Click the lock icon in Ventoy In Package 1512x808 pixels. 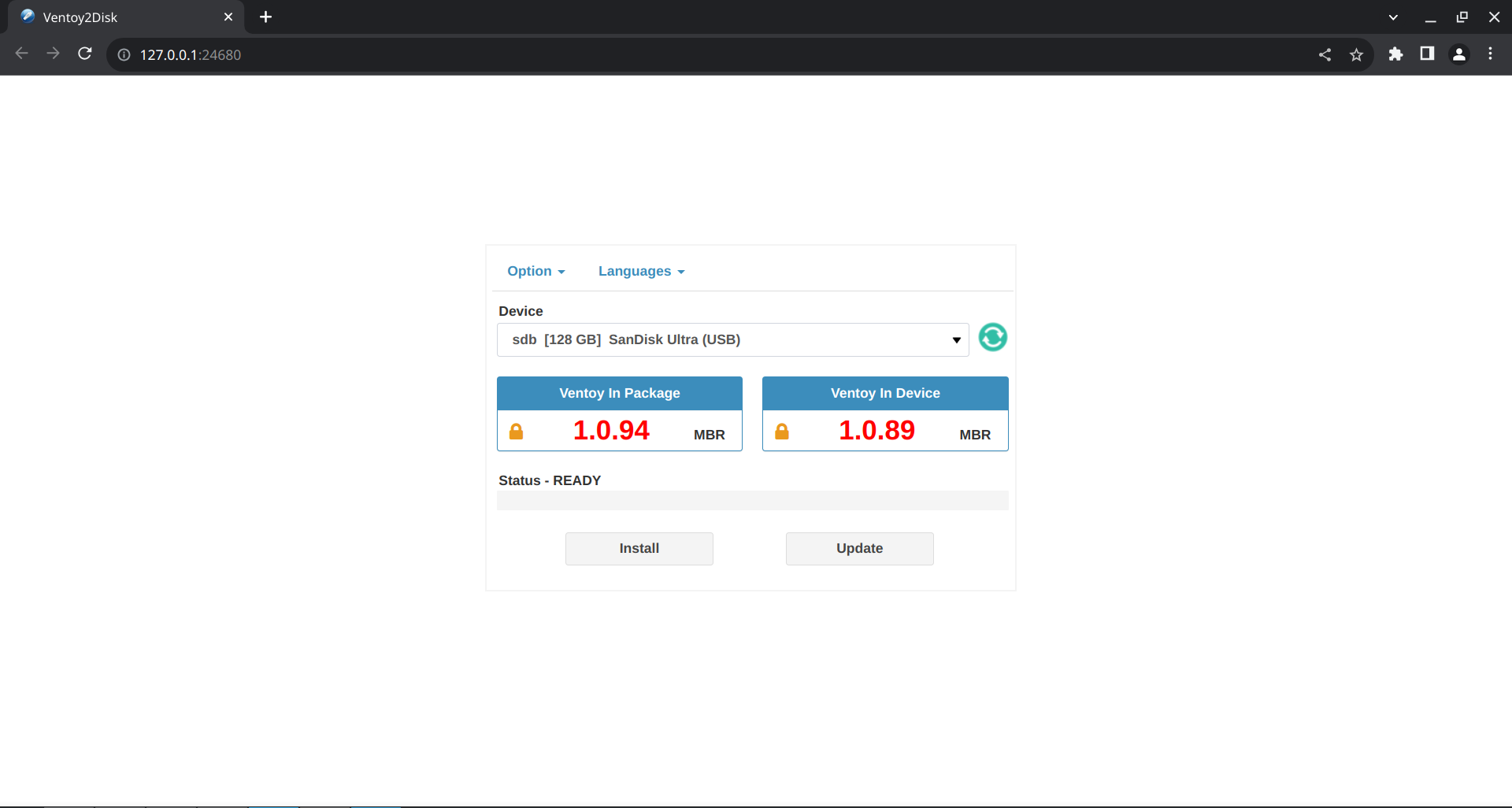tap(516, 431)
